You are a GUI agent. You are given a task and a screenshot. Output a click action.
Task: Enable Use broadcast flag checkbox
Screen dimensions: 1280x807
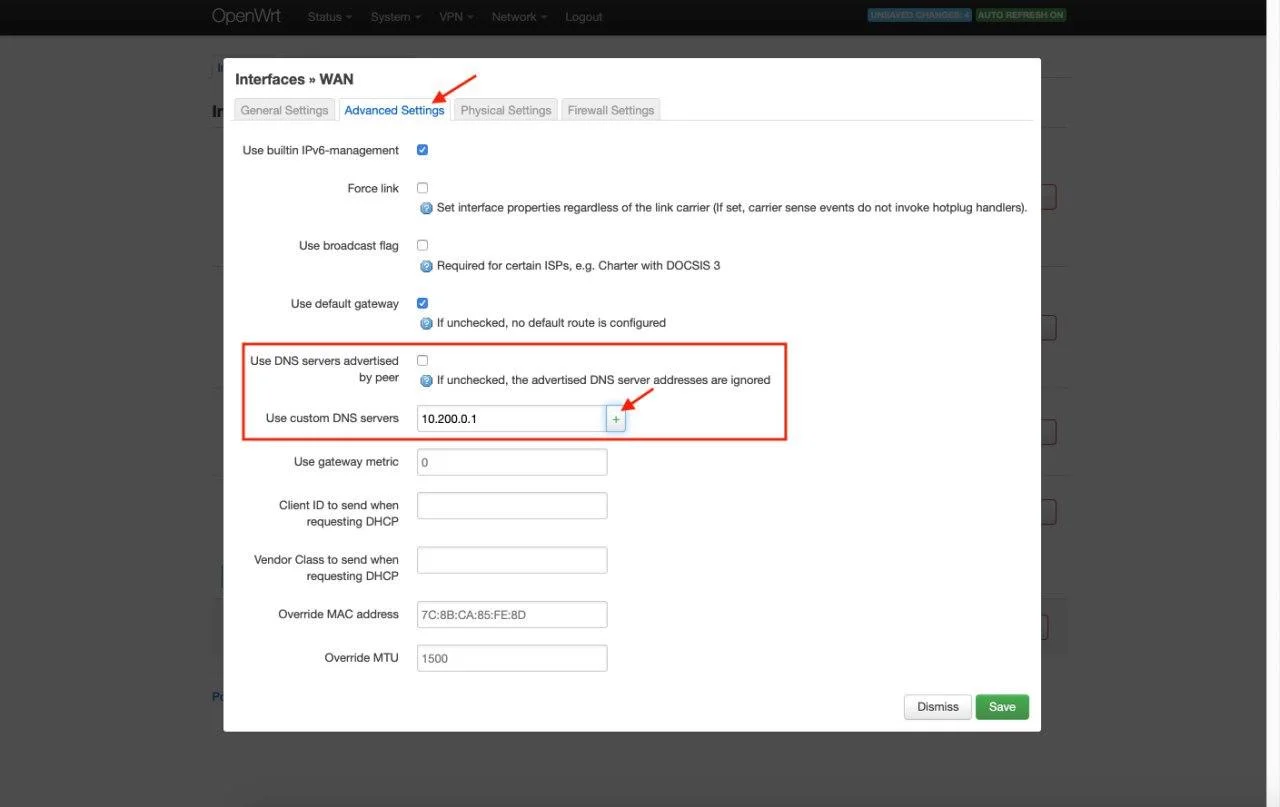[x=422, y=246]
